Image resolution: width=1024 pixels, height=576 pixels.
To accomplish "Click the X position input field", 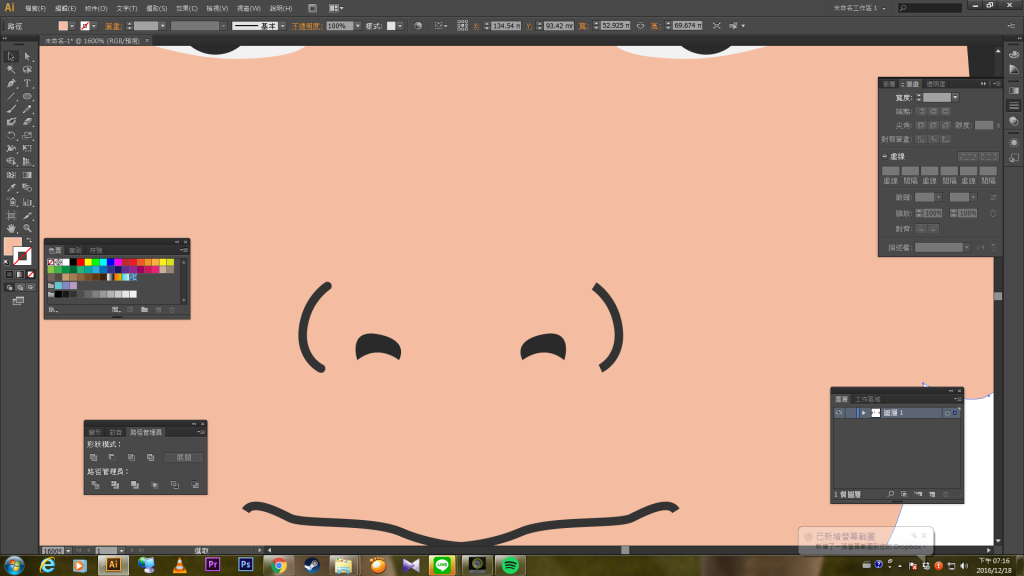I will [x=506, y=26].
